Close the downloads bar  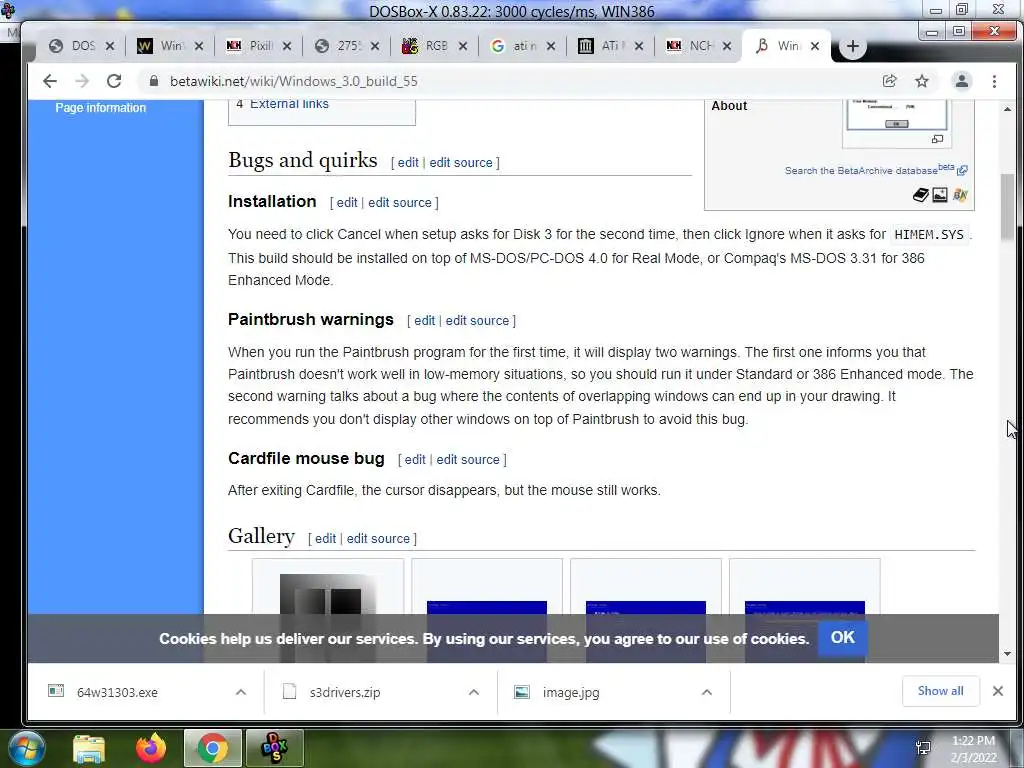coord(997,691)
